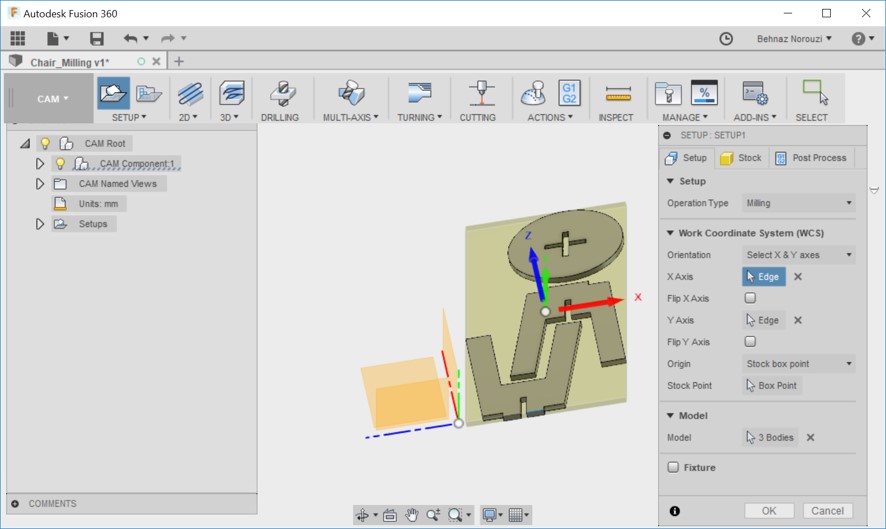This screenshot has height=529, width=886.
Task: Collapse the CAM Root tree node
Action: coord(25,144)
